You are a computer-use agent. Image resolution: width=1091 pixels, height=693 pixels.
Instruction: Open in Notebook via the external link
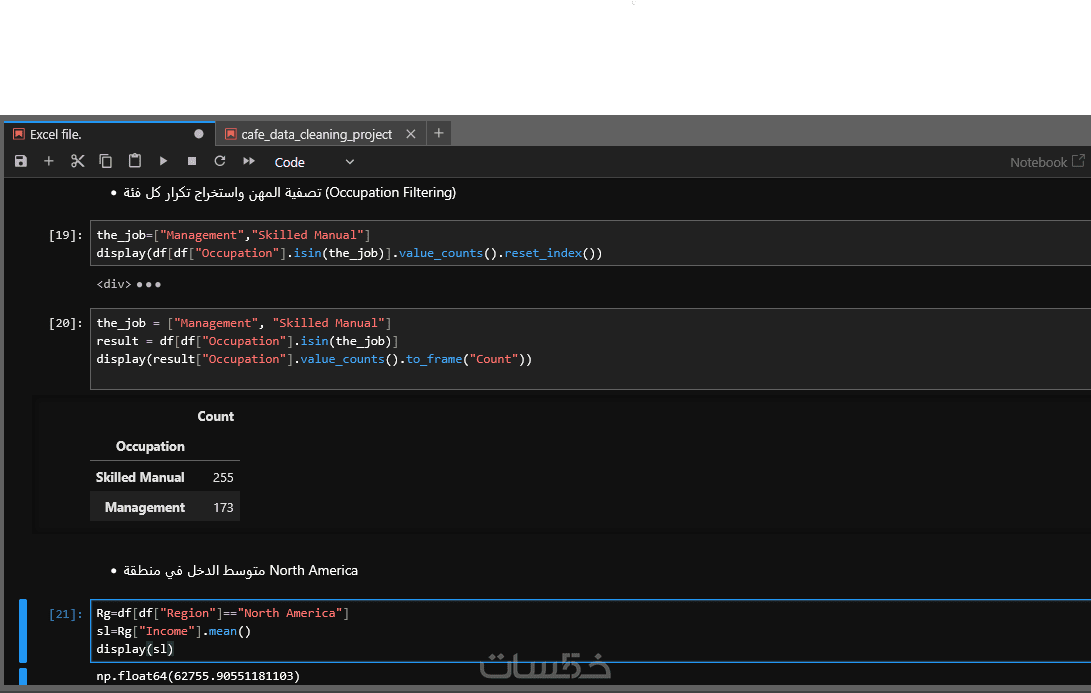pyautogui.click(x=1078, y=161)
